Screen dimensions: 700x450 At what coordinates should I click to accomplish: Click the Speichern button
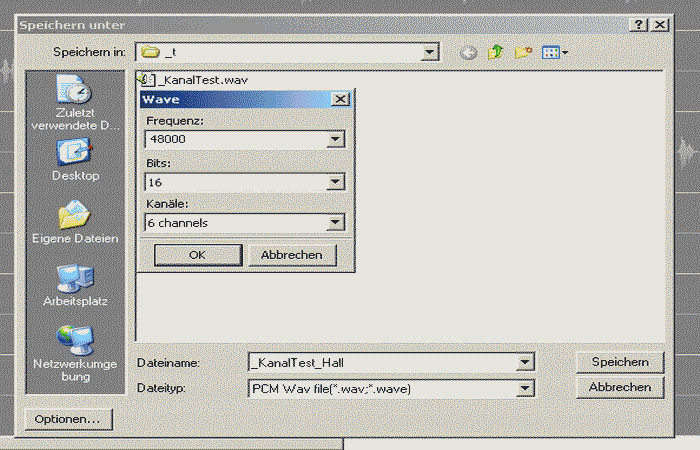pyautogui.click(x=620, y=362)
